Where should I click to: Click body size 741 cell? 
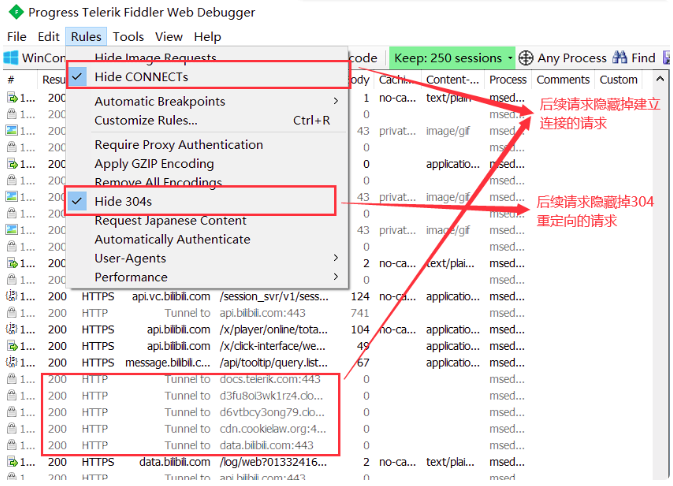point(360,313)
